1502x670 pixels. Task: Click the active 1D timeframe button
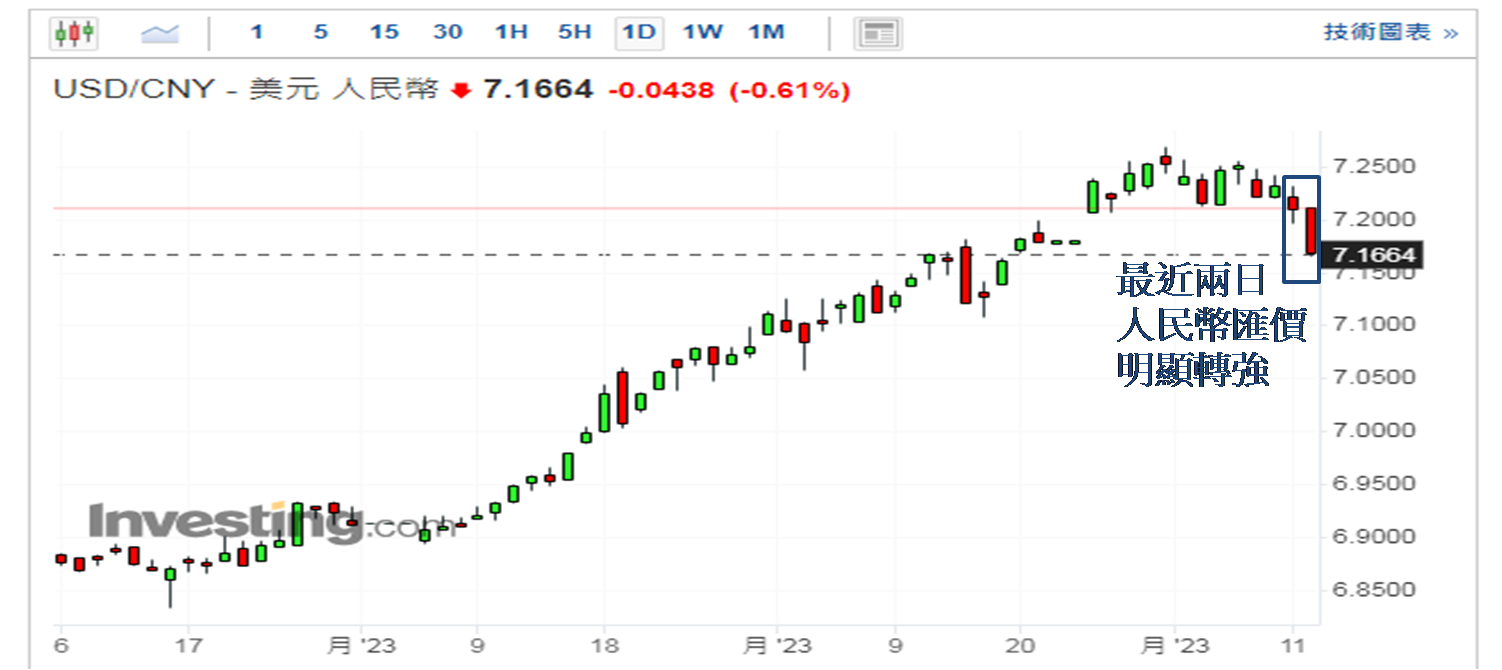tap(639, 32)
